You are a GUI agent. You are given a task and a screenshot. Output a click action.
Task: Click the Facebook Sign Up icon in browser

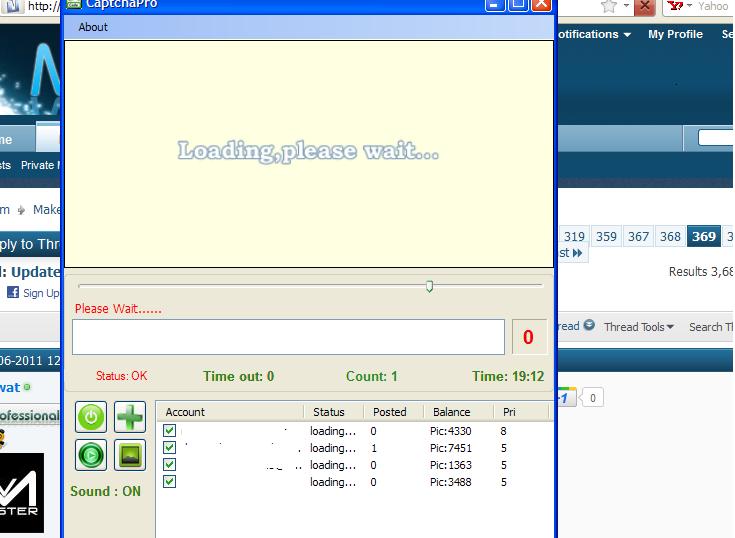(x=13, y=292)
